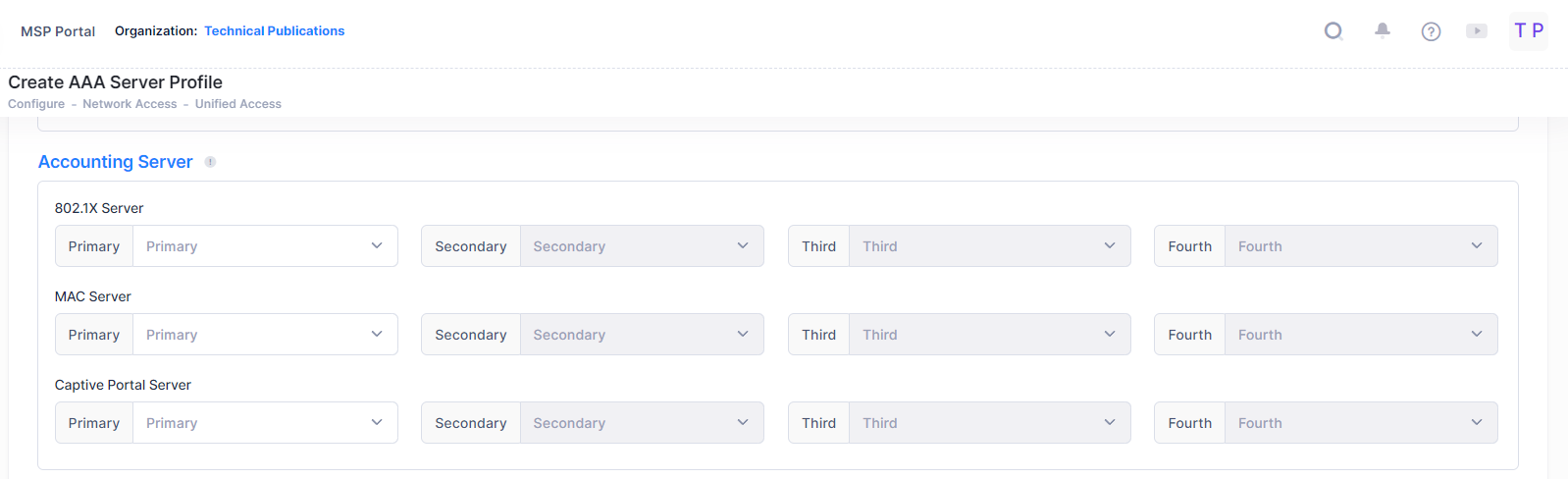This screenshot has height=479, width=1568.
Task: Open MAC Server Primary dropdown
Action: (265, 335)
